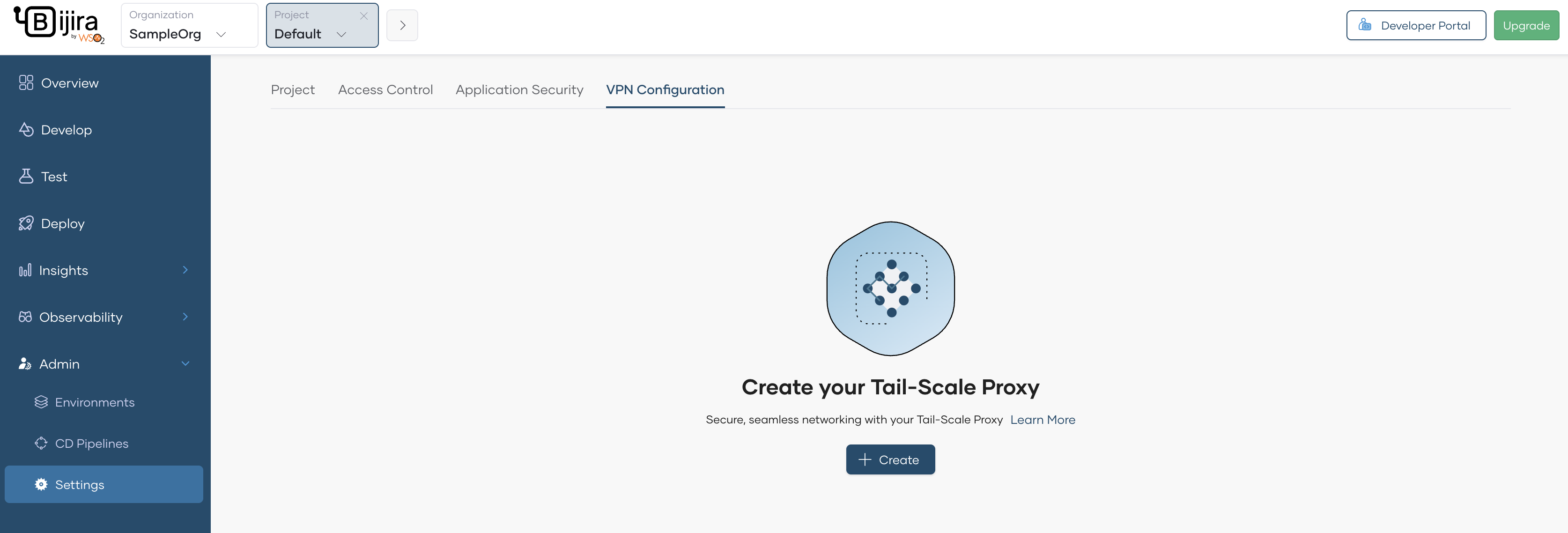Click the Test flask icon

(26, 177)
